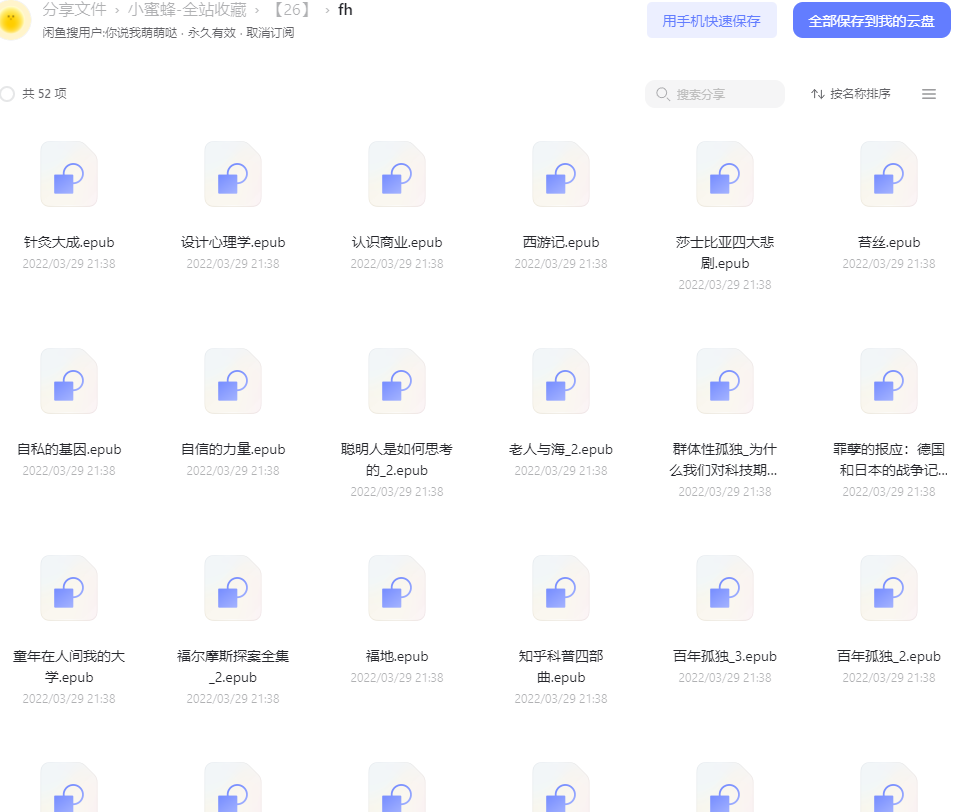This screenshot has width=956, height=812.
Task: Open the 苔丝.epub file icon
Action: coord(889,174)
